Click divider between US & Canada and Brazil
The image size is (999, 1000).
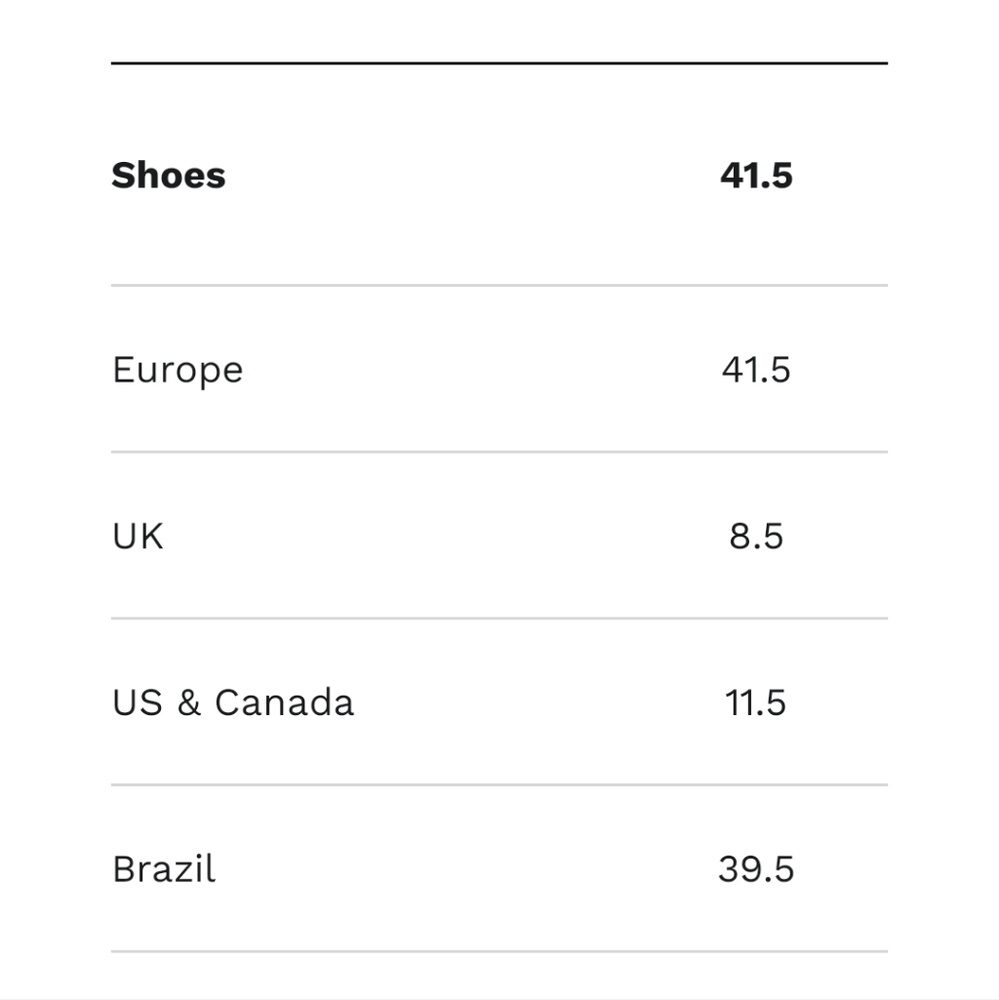point(499,785)
